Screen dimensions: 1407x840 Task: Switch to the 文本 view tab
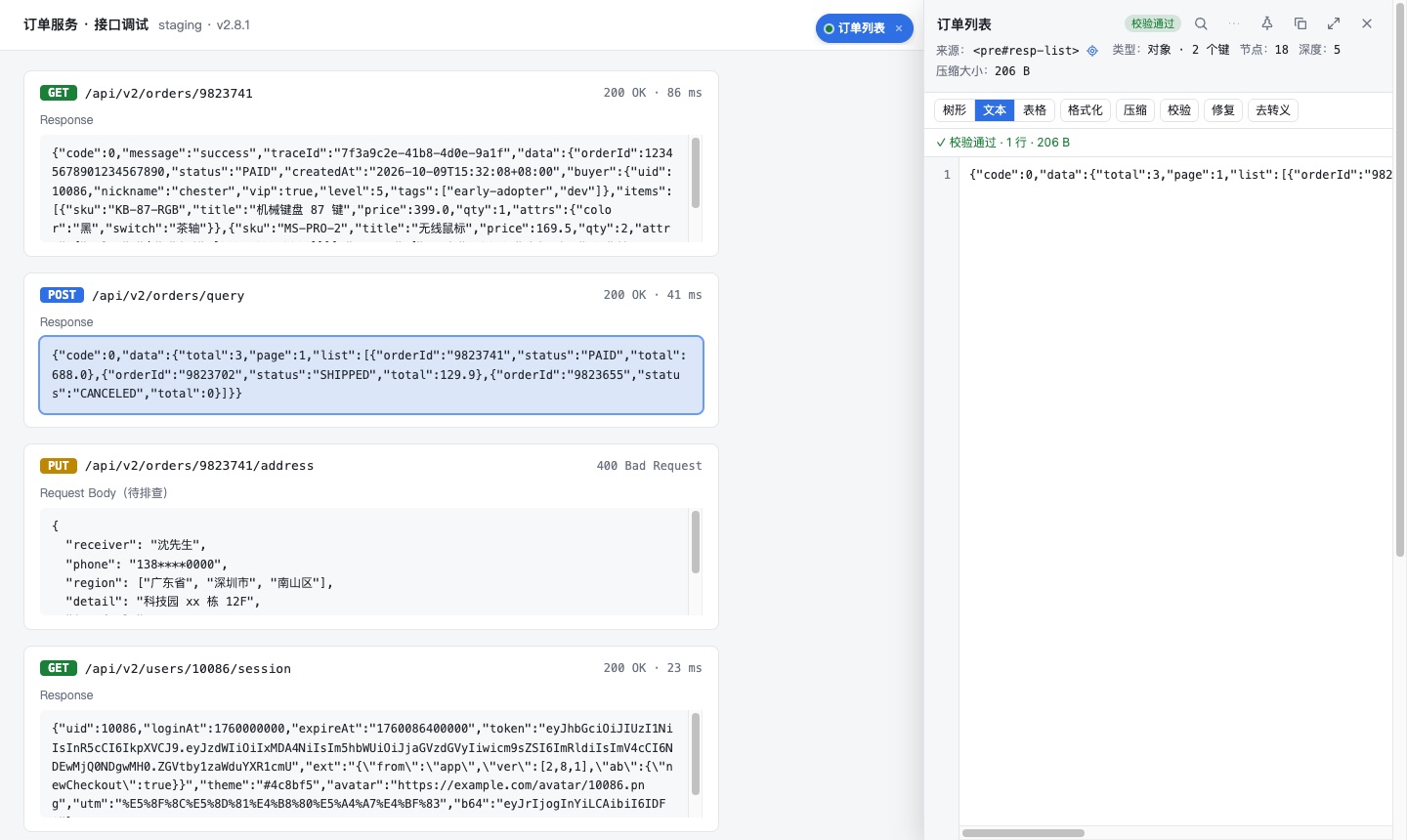995,110
